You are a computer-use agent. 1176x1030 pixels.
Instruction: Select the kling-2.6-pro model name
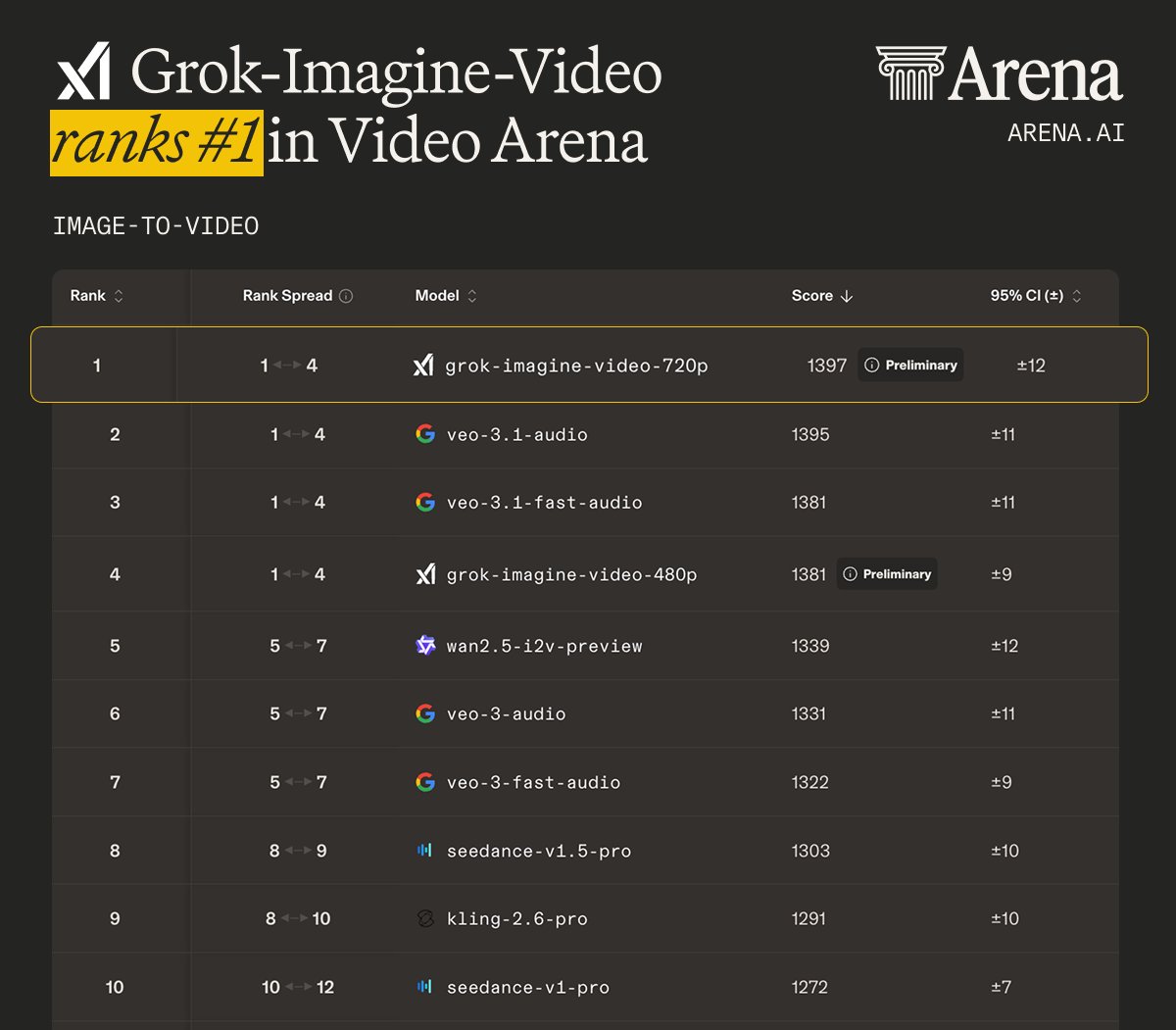pos(517,918)
